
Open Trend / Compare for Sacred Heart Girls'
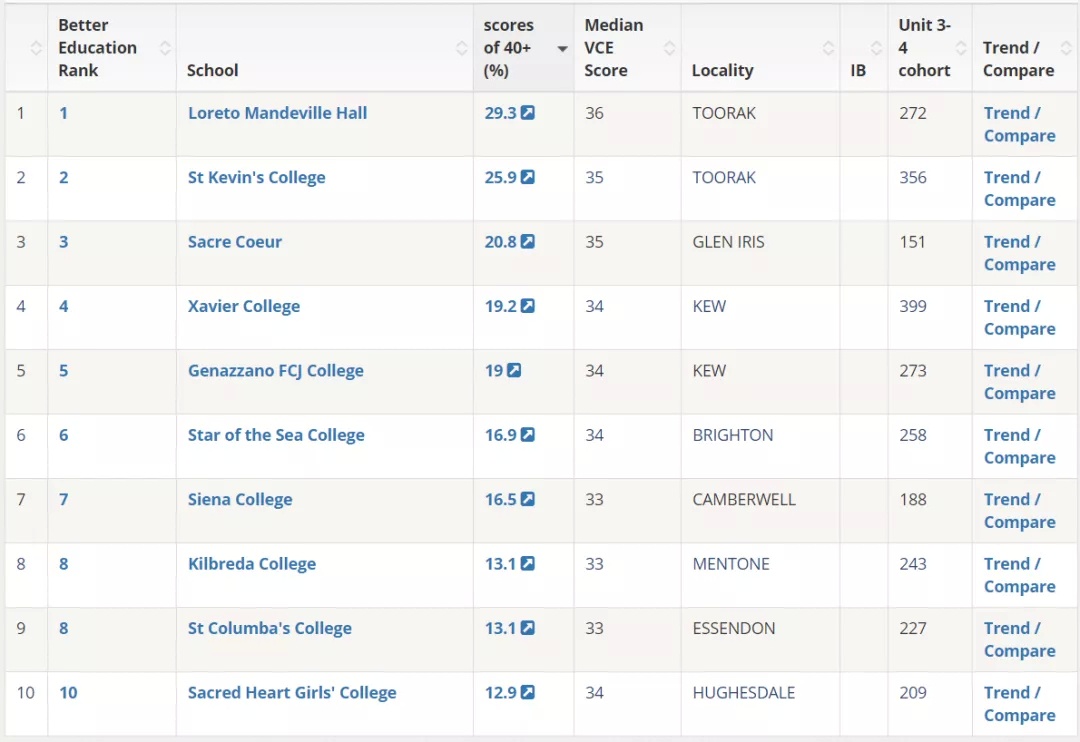(1019, 704)
